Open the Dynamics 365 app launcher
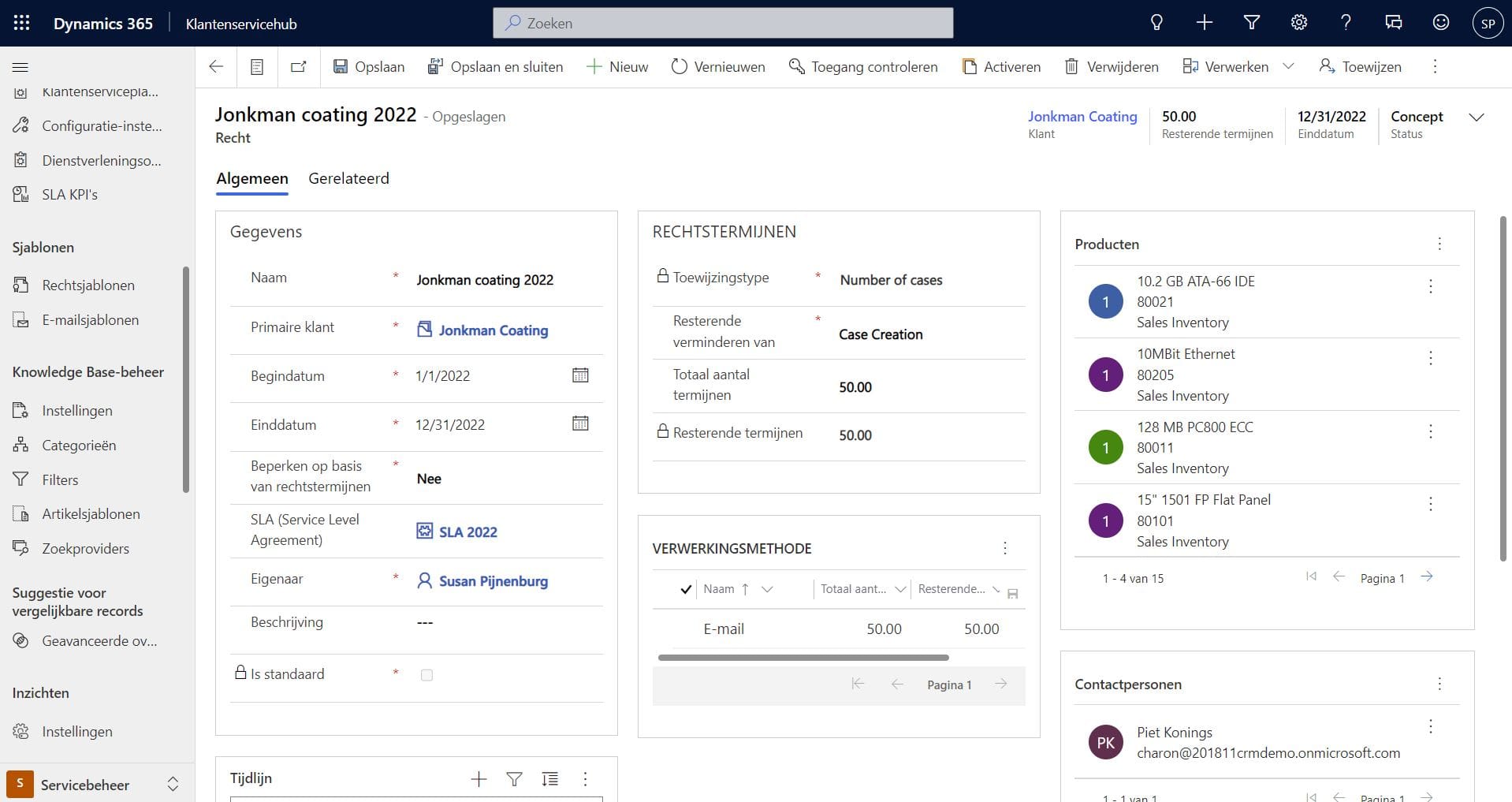 (21, 23)
